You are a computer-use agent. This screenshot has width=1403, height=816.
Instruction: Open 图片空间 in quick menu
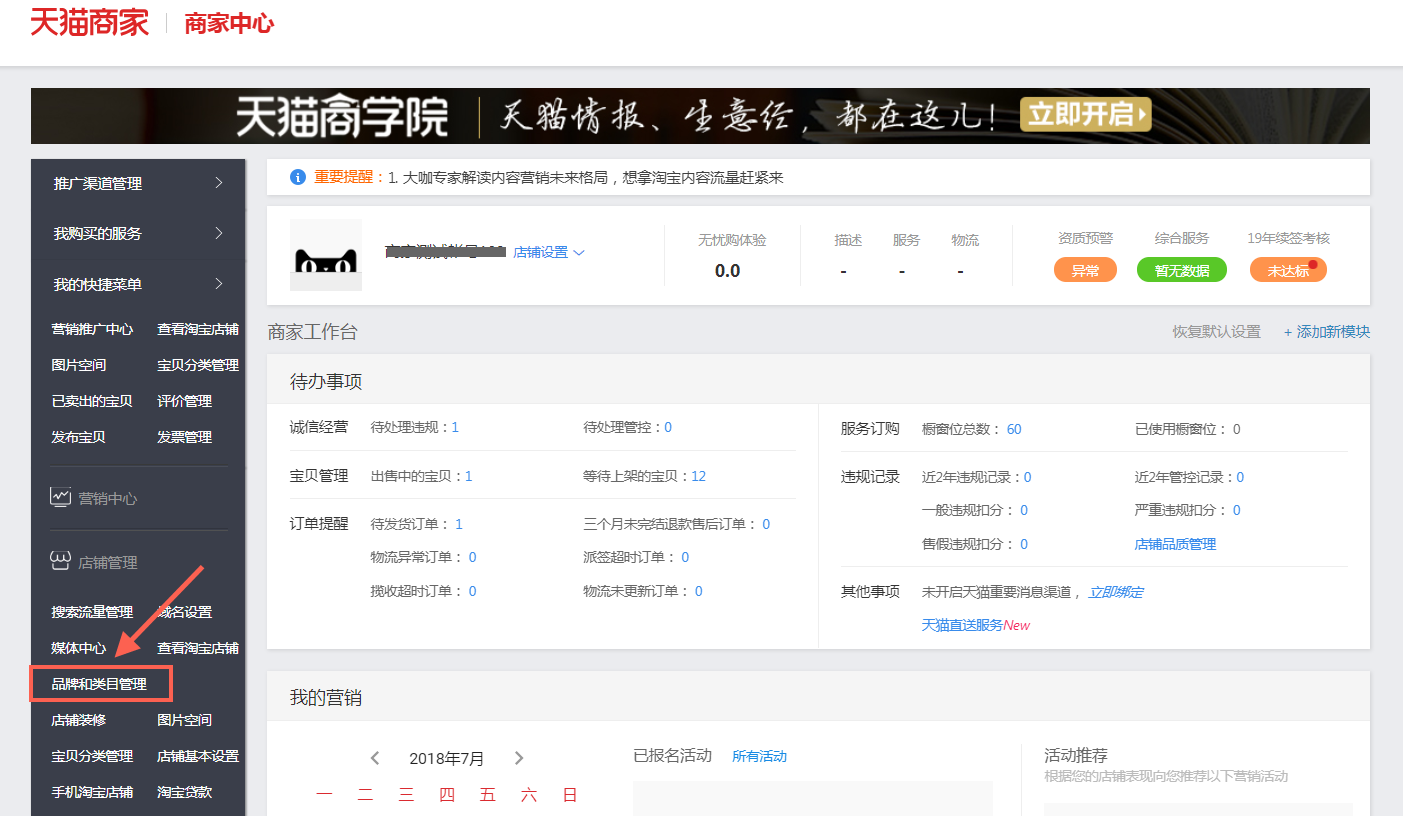pyautogui.click(x=79, y=365)
